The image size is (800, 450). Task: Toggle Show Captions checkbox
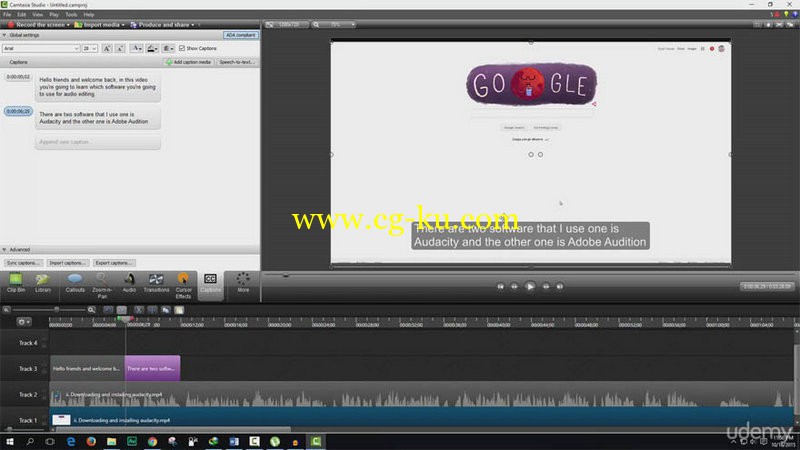point(182,48)
